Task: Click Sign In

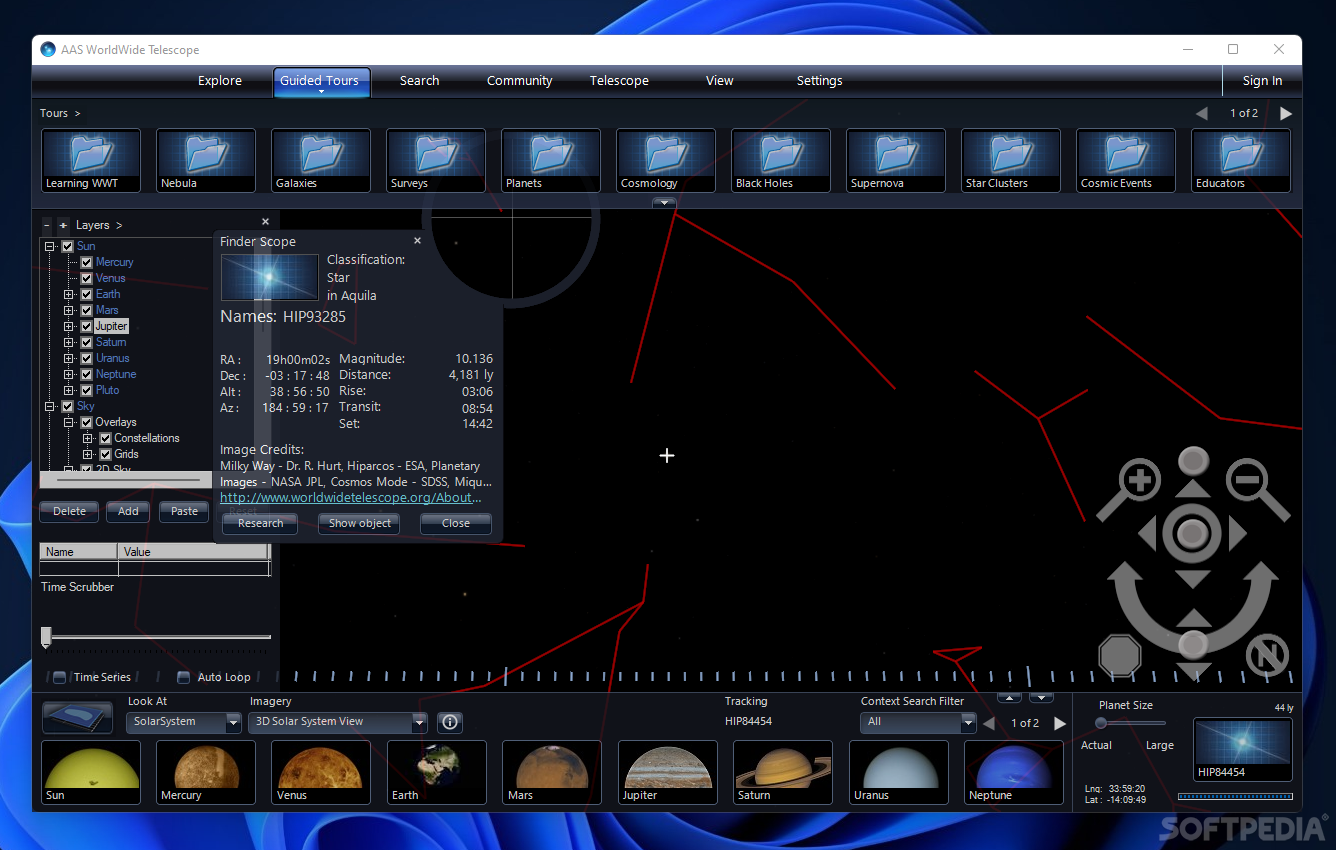Action: pos(1262,81)
